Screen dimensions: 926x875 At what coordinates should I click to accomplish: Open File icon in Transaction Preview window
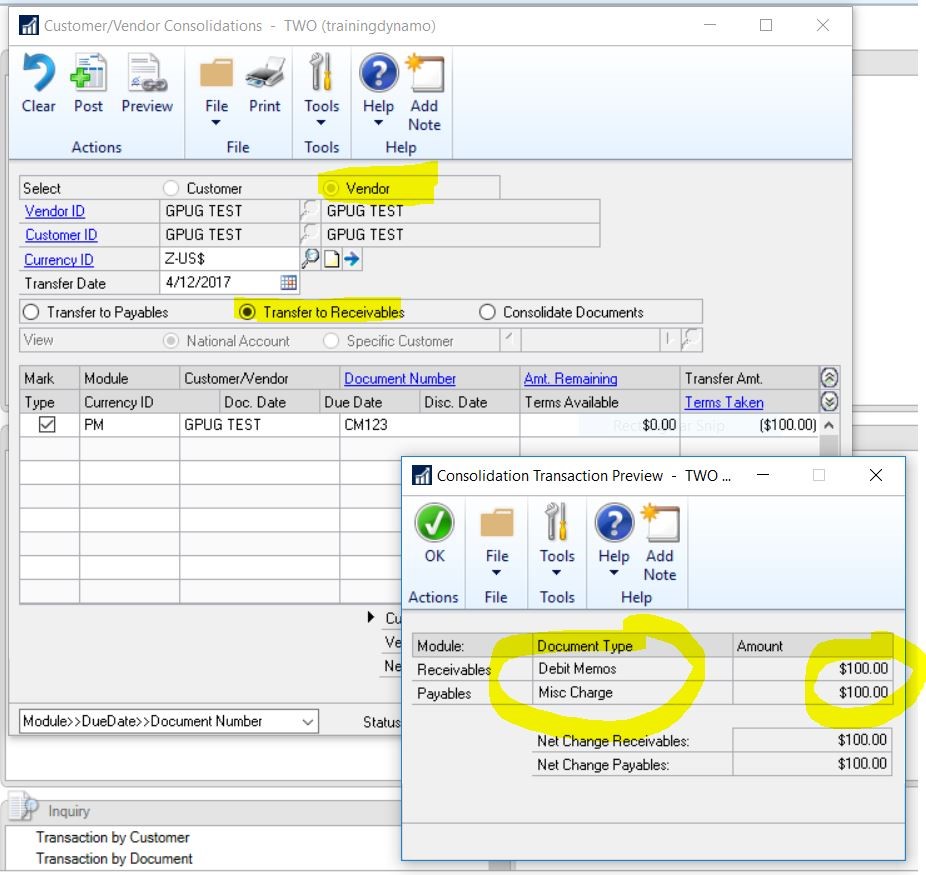tap(497, 523)
